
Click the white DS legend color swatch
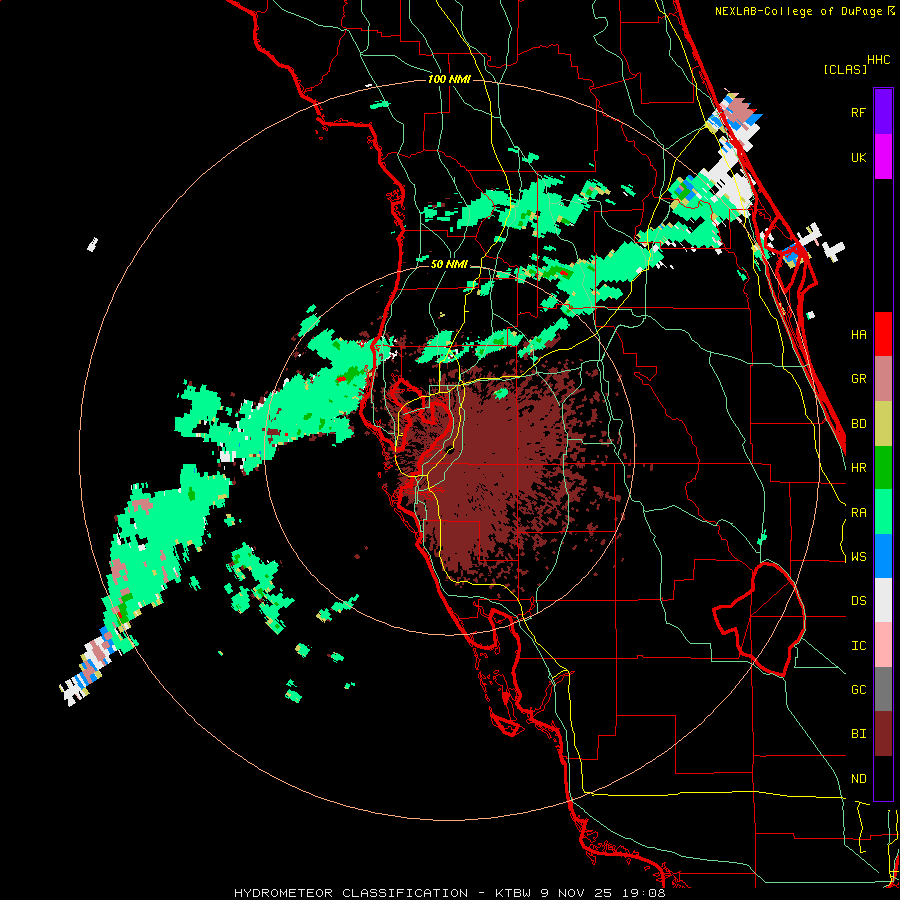tap(883, 600)
